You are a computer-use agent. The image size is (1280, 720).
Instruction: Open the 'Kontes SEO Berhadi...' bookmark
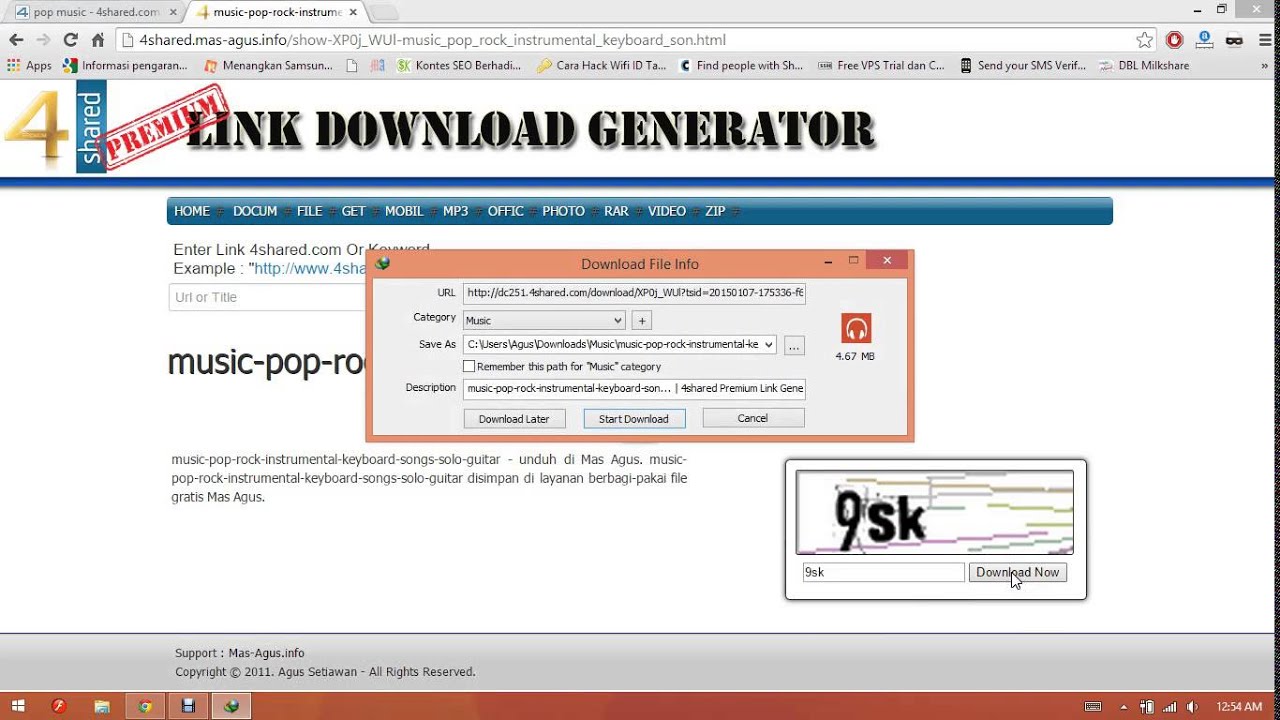pyautogui.click(x=459, y=66)
